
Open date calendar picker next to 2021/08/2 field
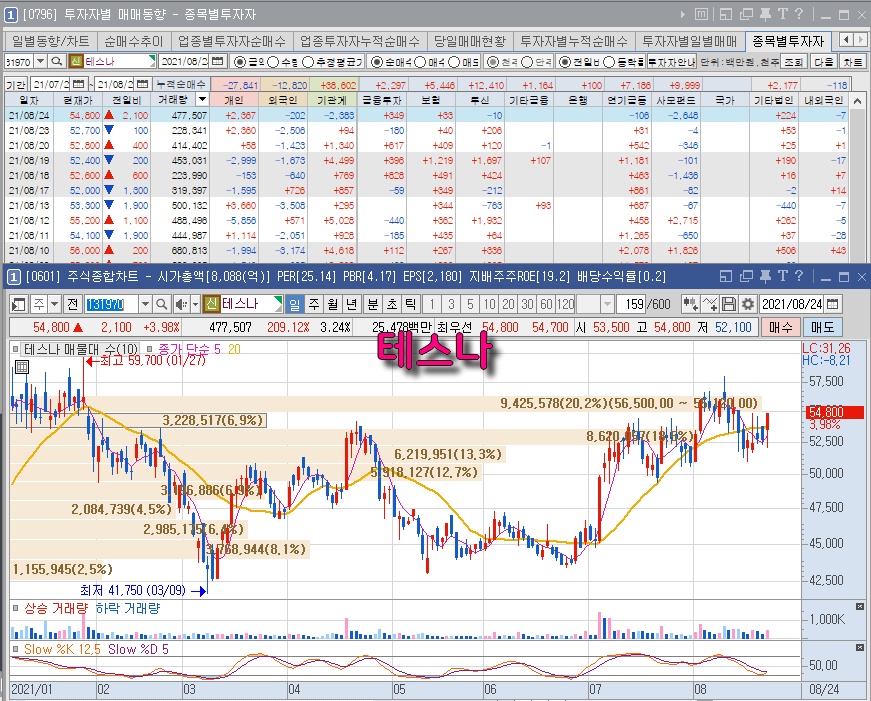tap(218, 61)
